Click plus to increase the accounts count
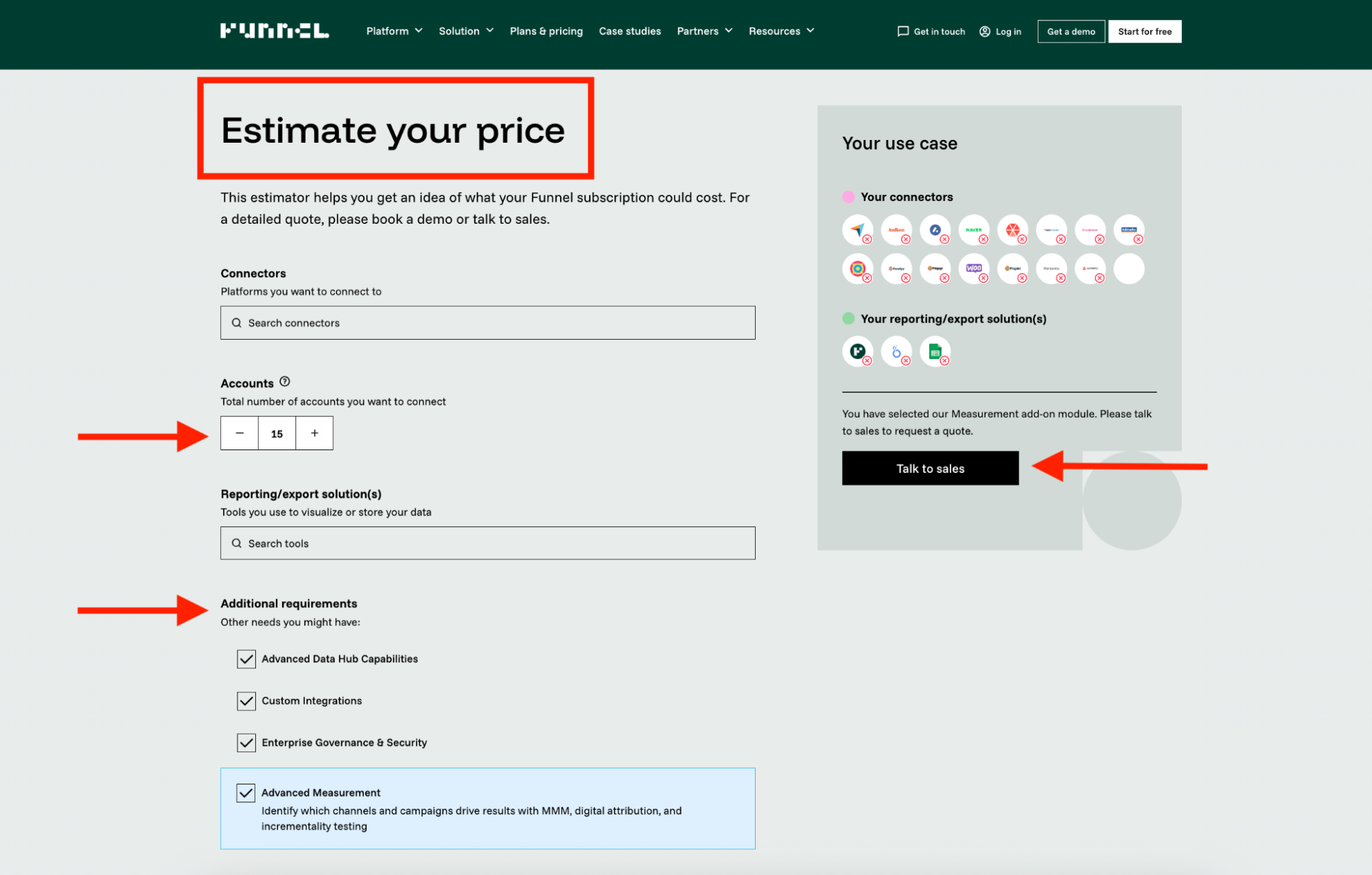Viewport: 1372px width, 875px height. [314, 433]
